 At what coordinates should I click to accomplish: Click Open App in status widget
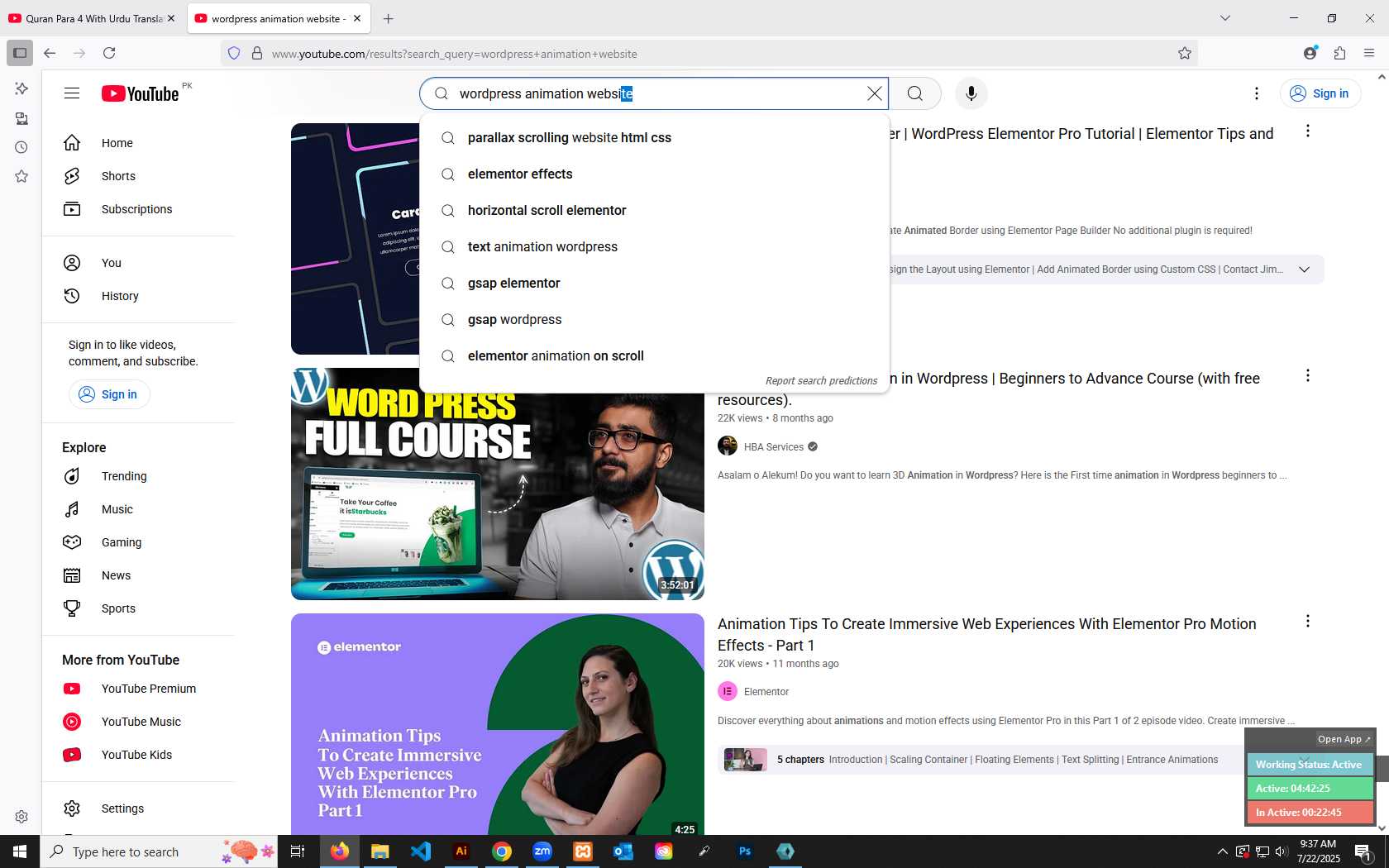click(1344, 739)
